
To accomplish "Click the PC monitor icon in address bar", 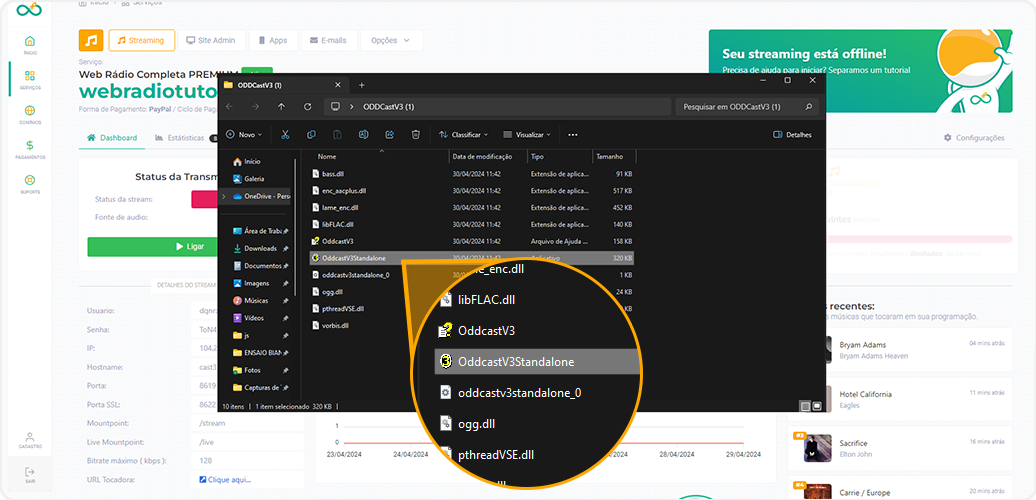I will [x=335, y=106].
